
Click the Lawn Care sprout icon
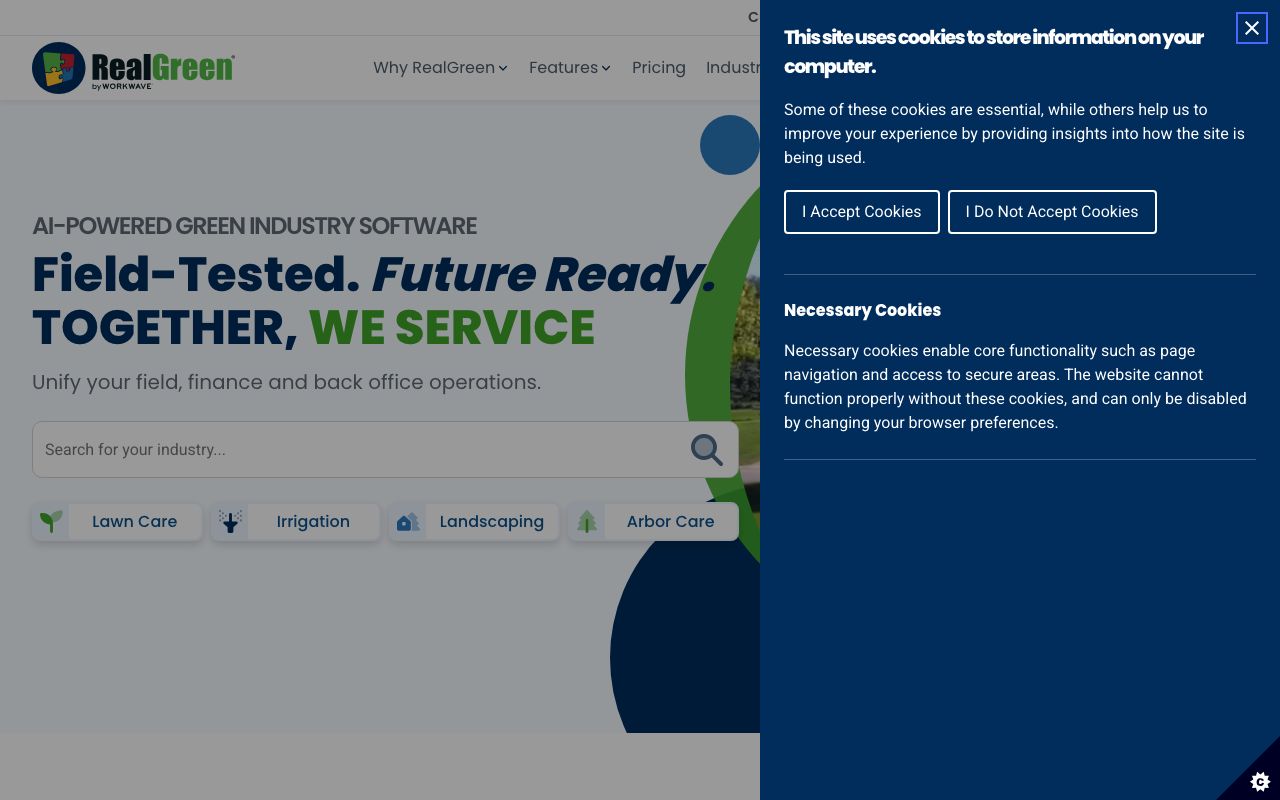click(x=51, y=521)
